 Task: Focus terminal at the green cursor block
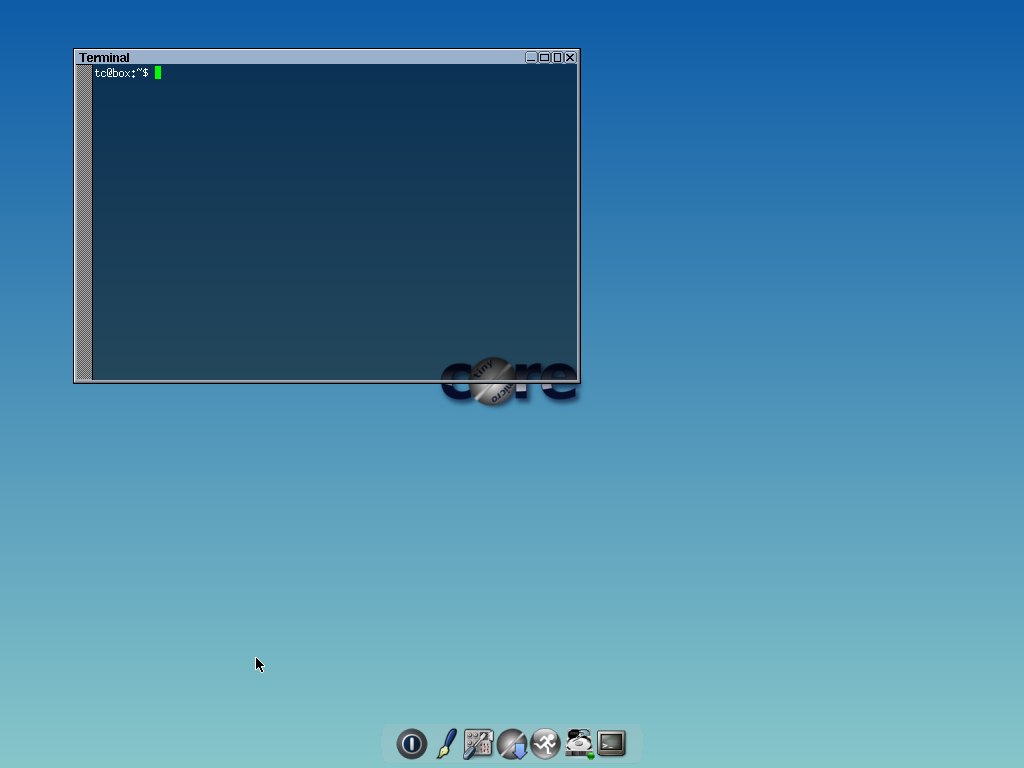(158, 73)
